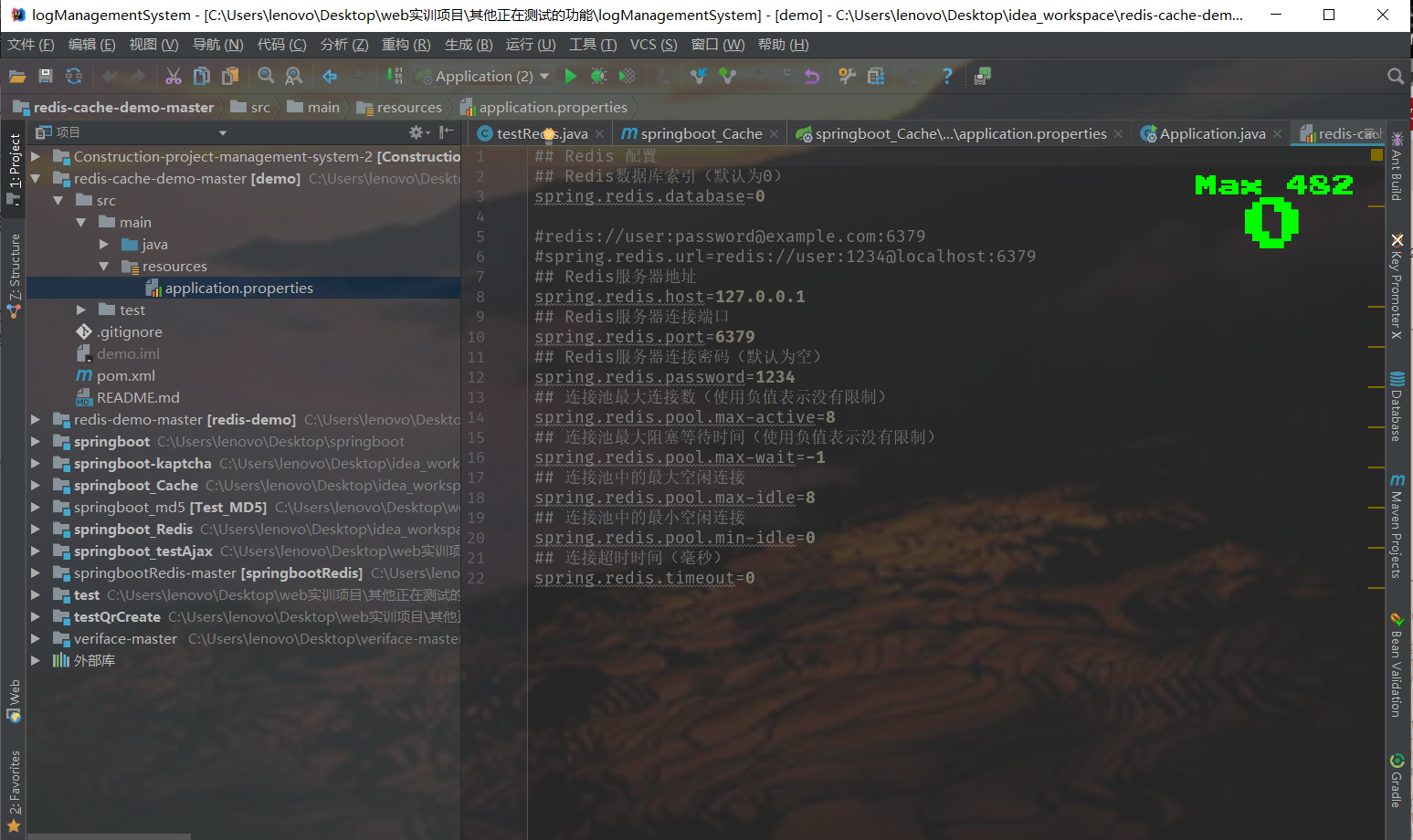
Task: Expand the Construction-project-management-system-2 node
Action: coord(36,157)
